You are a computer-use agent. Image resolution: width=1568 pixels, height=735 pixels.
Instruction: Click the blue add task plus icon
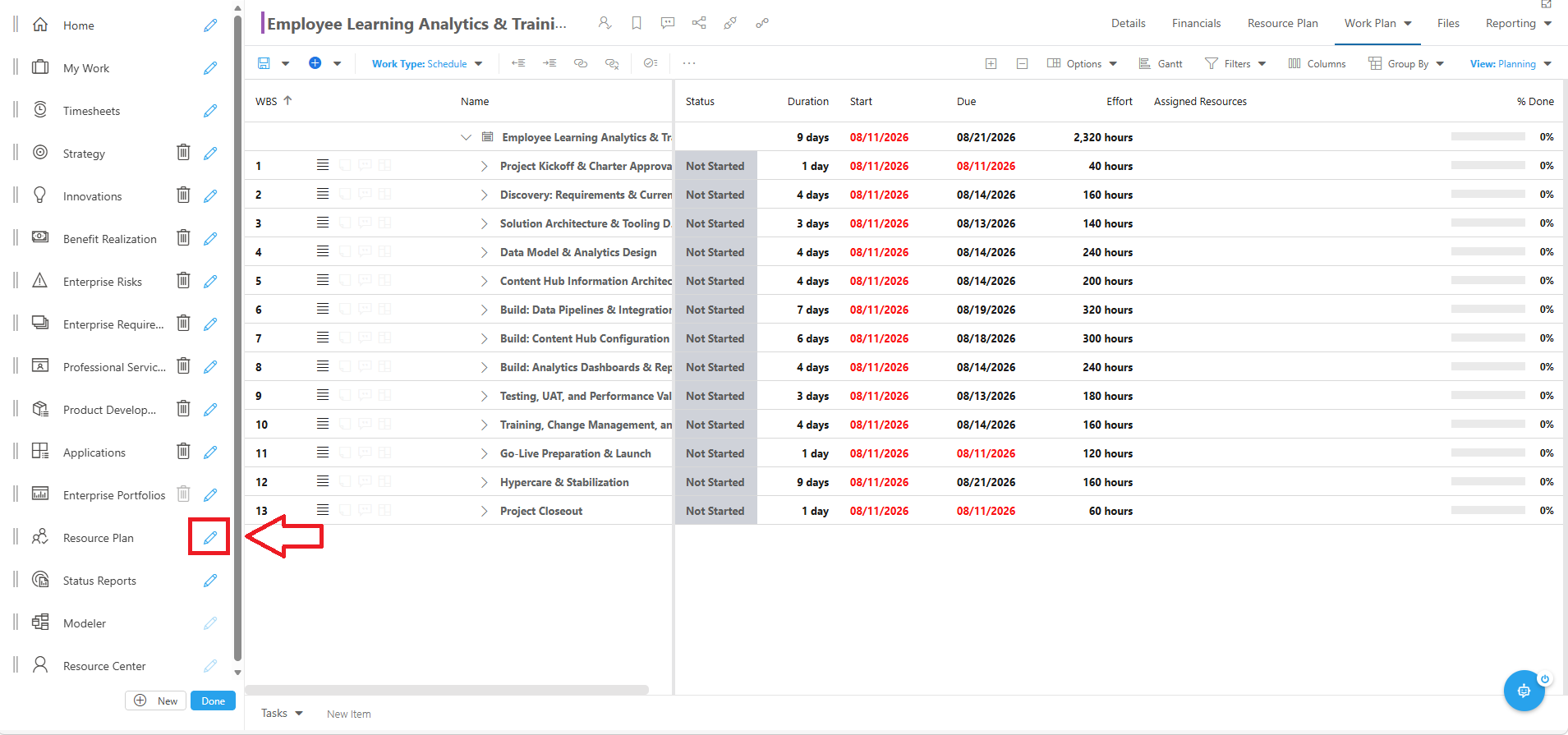[315, 63]
